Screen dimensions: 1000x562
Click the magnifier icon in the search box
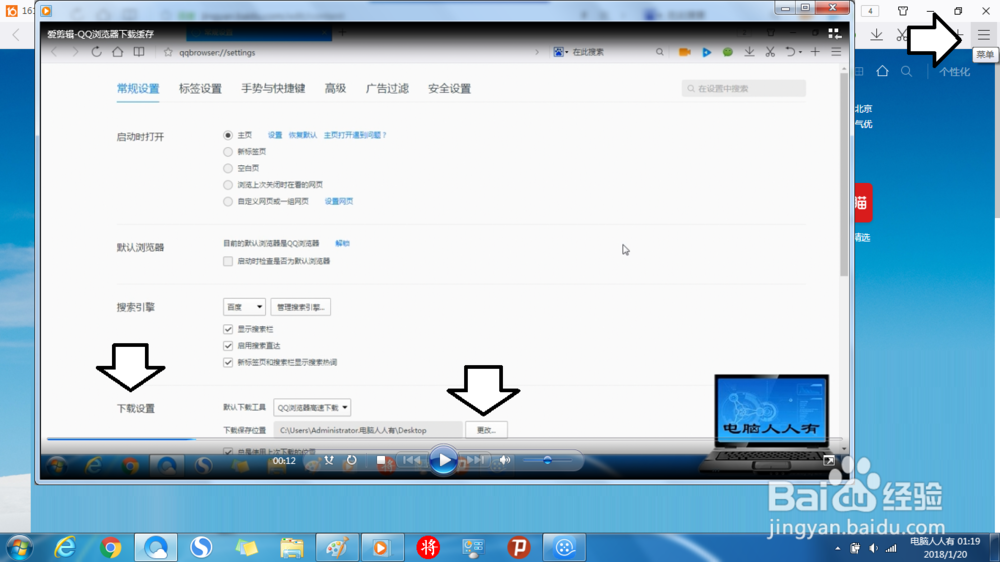point(659,52)
